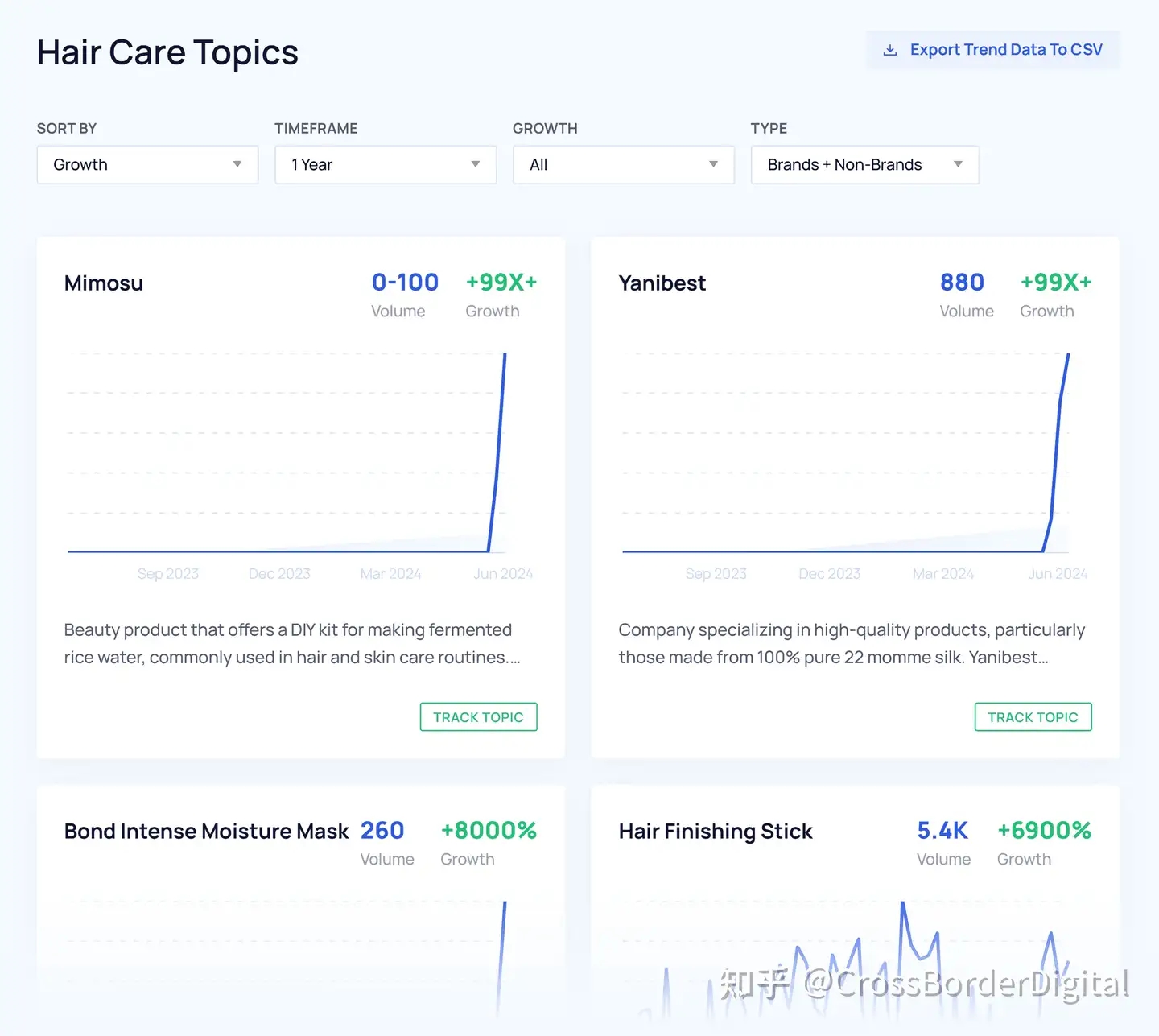Screen dimensions: 1159x1036
Task: Select the Bond Intense Moisture Mask title
Action: click(x=206, y=832)
